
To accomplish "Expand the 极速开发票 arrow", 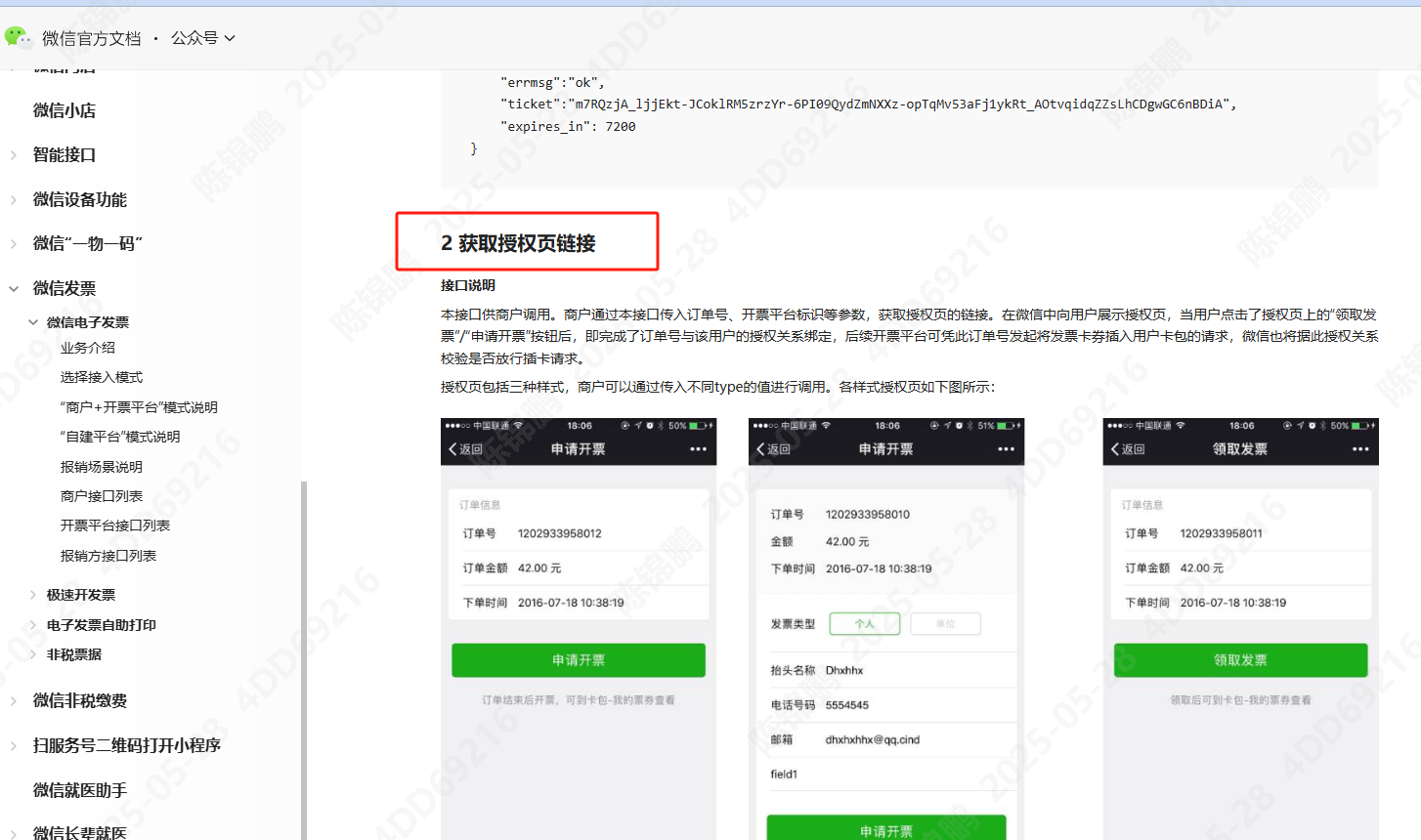I will 33,595.
